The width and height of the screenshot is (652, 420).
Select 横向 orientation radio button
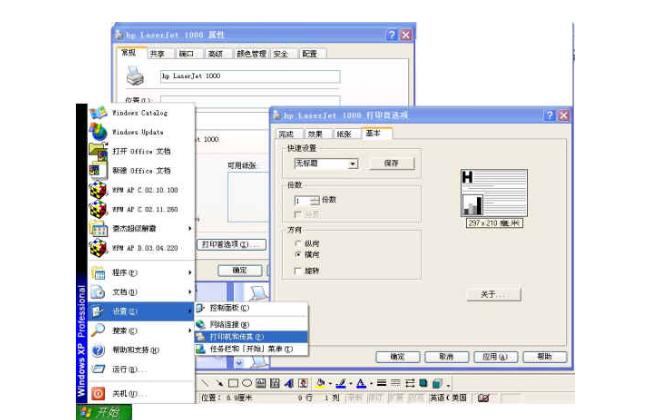pos(298,254)
